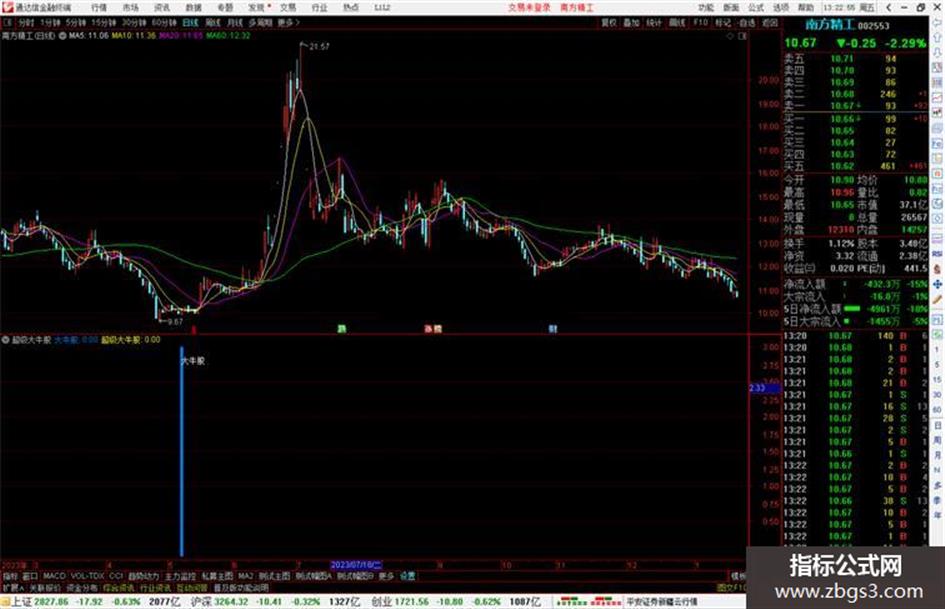Click the diamond icon at chart top-right
The image size is (945, 609).
730,36
